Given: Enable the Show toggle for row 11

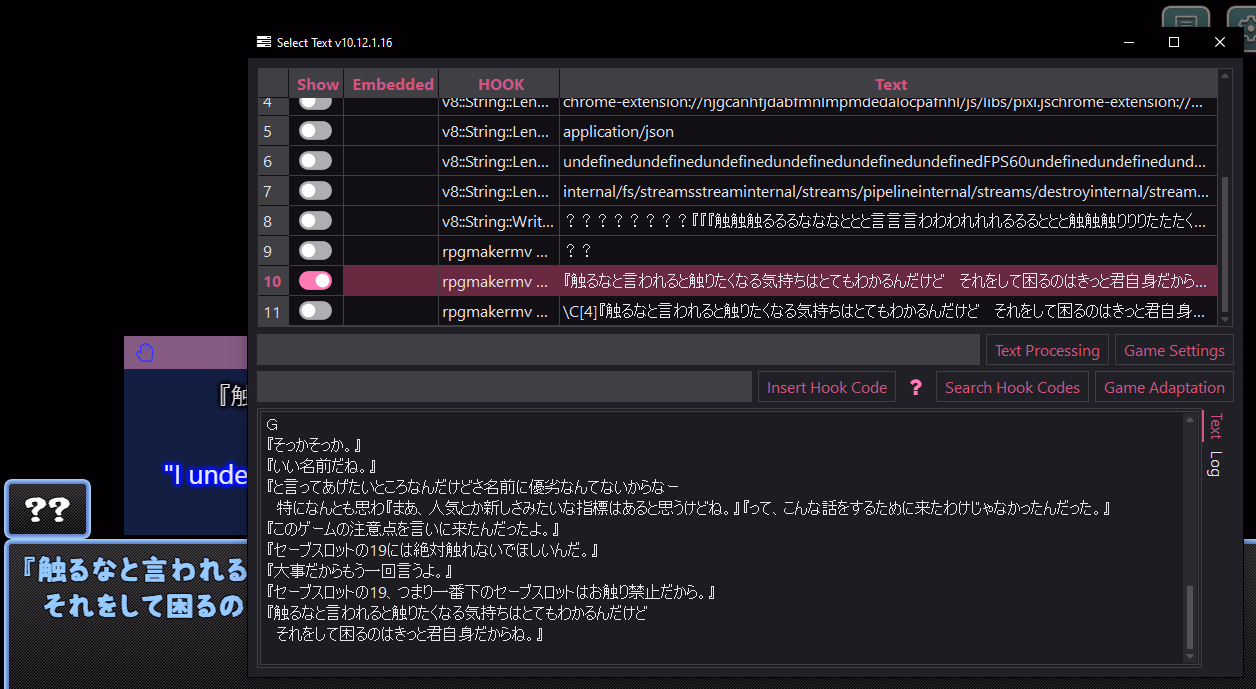Looking at the screenshot, I should pos(315,311).
